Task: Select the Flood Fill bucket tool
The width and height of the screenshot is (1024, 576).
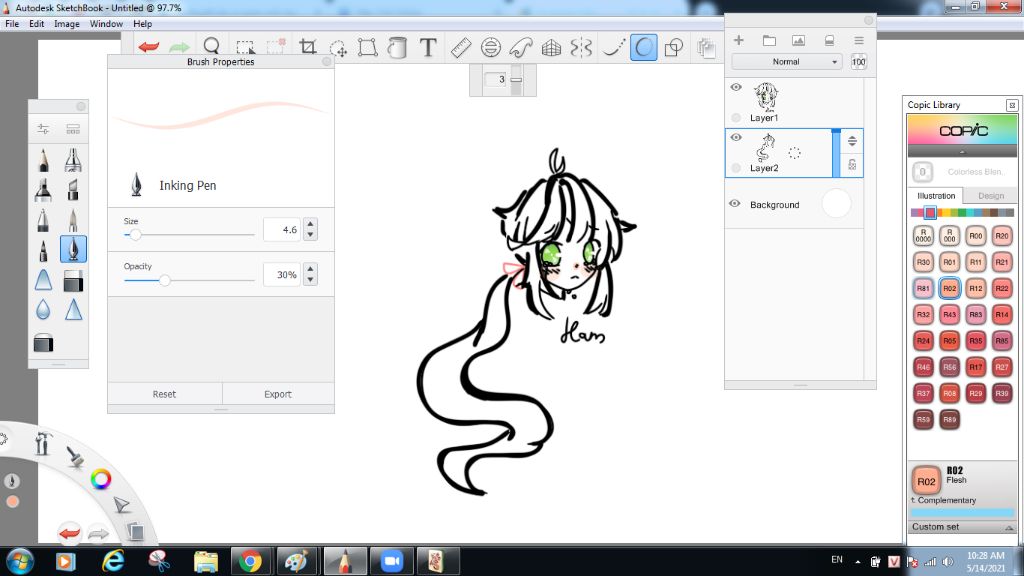Action: click(x=397, y=47)
